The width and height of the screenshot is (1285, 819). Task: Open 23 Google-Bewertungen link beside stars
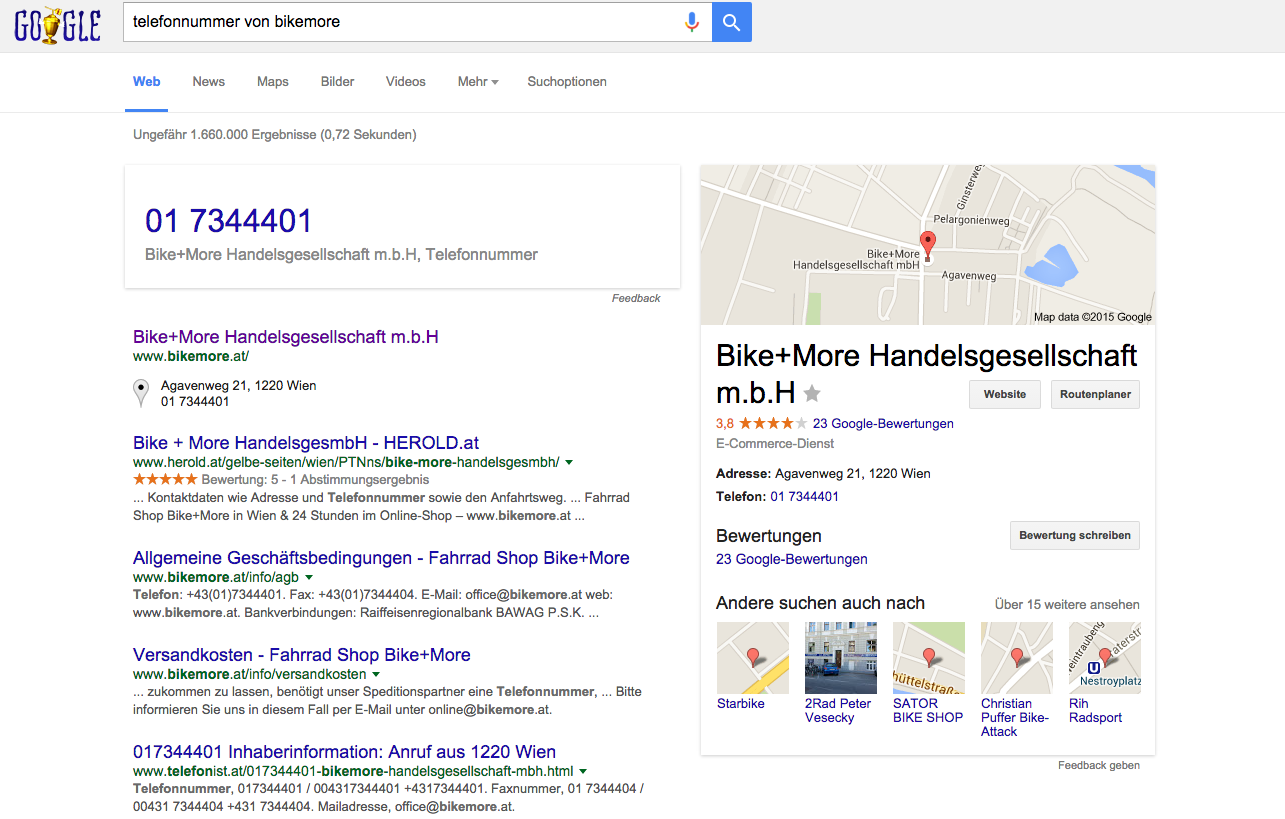(883, 424)
